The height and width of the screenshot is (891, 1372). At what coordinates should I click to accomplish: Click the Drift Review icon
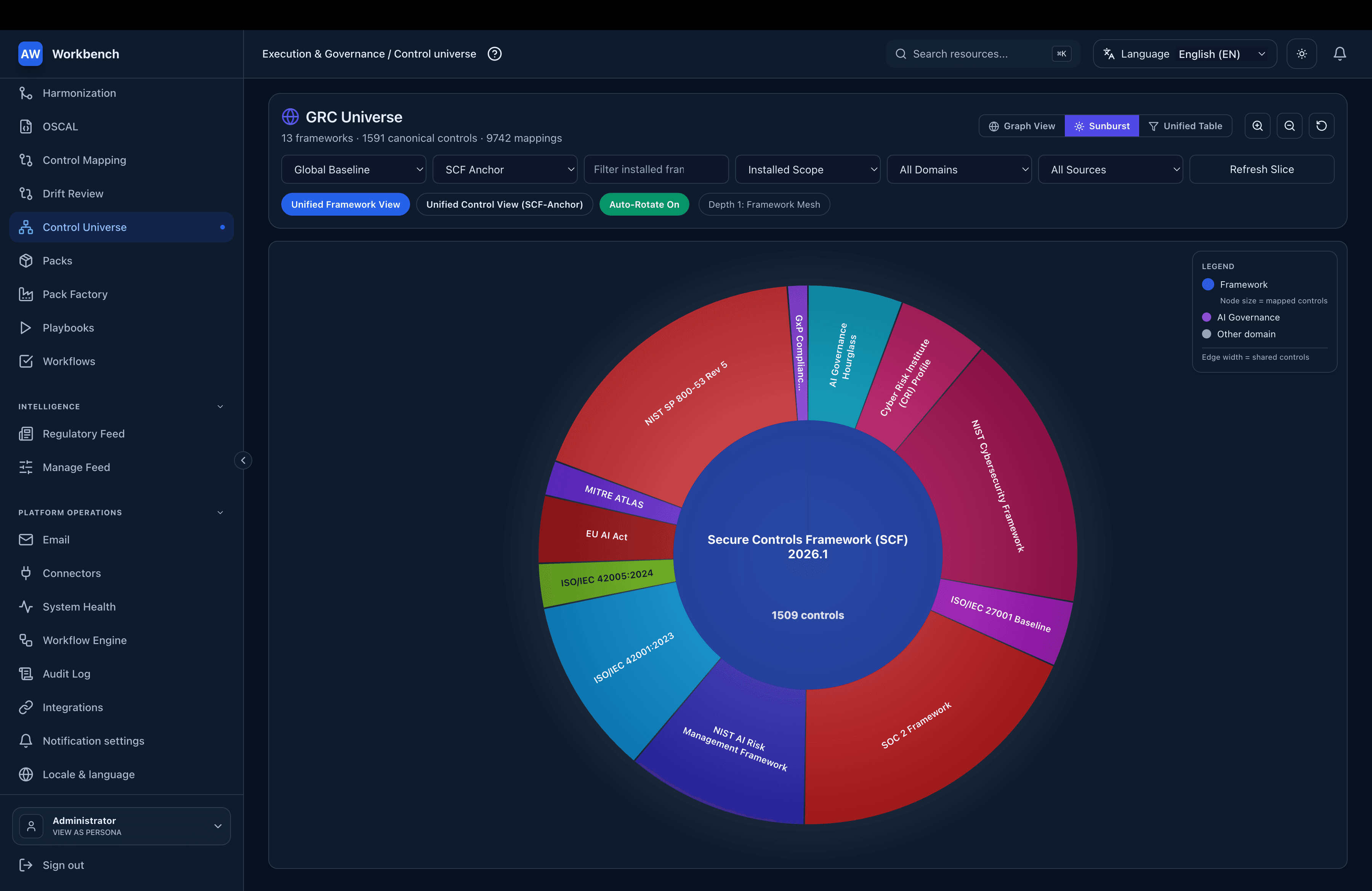[x=26, y=194]
